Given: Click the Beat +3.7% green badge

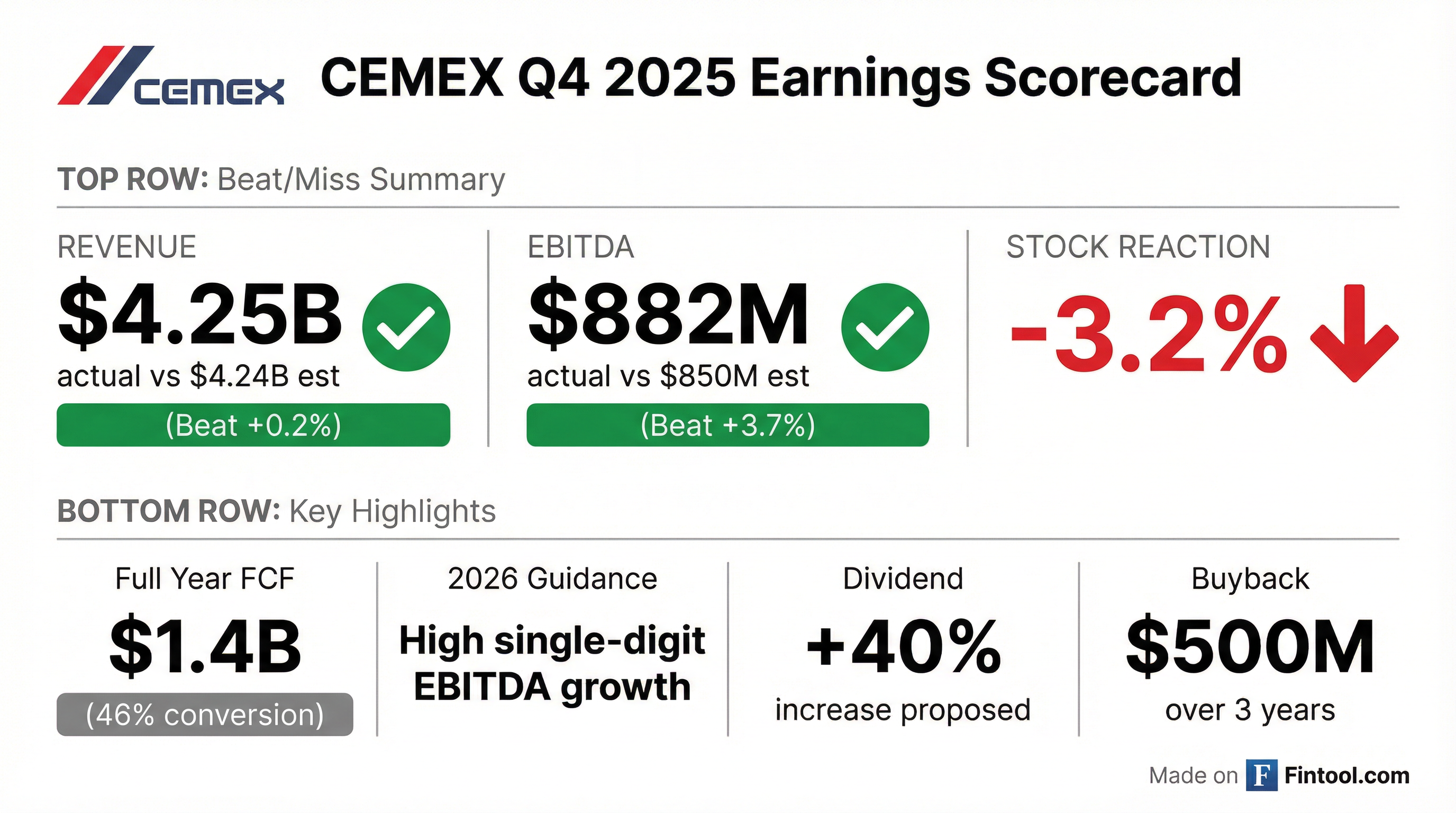Looking at the screenshot, I should tap(727, 425).
